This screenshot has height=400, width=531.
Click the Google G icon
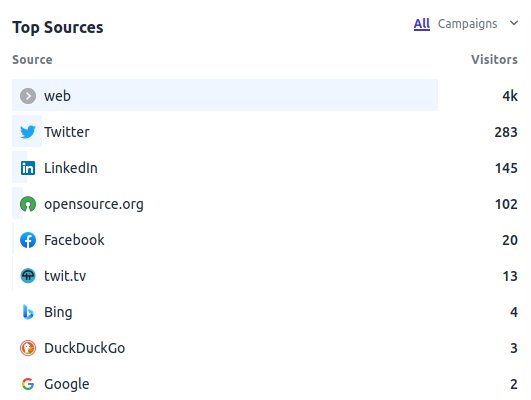coord(28,384)
